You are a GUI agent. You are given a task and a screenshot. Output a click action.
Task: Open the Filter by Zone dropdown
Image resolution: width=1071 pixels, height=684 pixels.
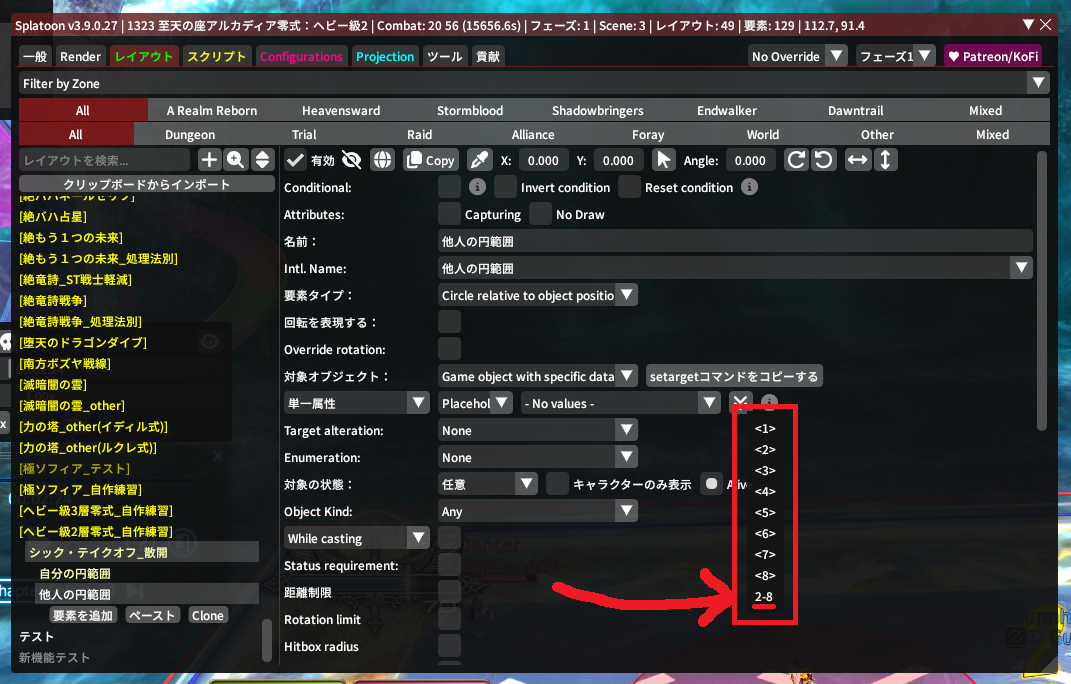coord(534,84)
